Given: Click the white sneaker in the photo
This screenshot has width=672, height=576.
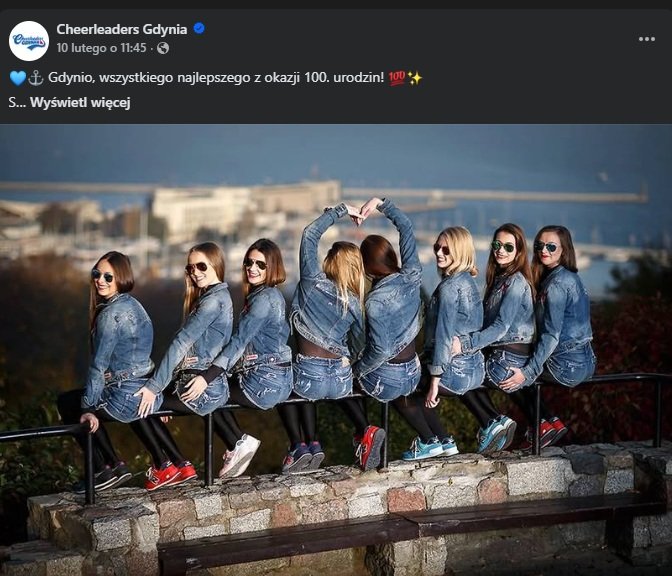Looking at the screenshot, I should (239, 456).
